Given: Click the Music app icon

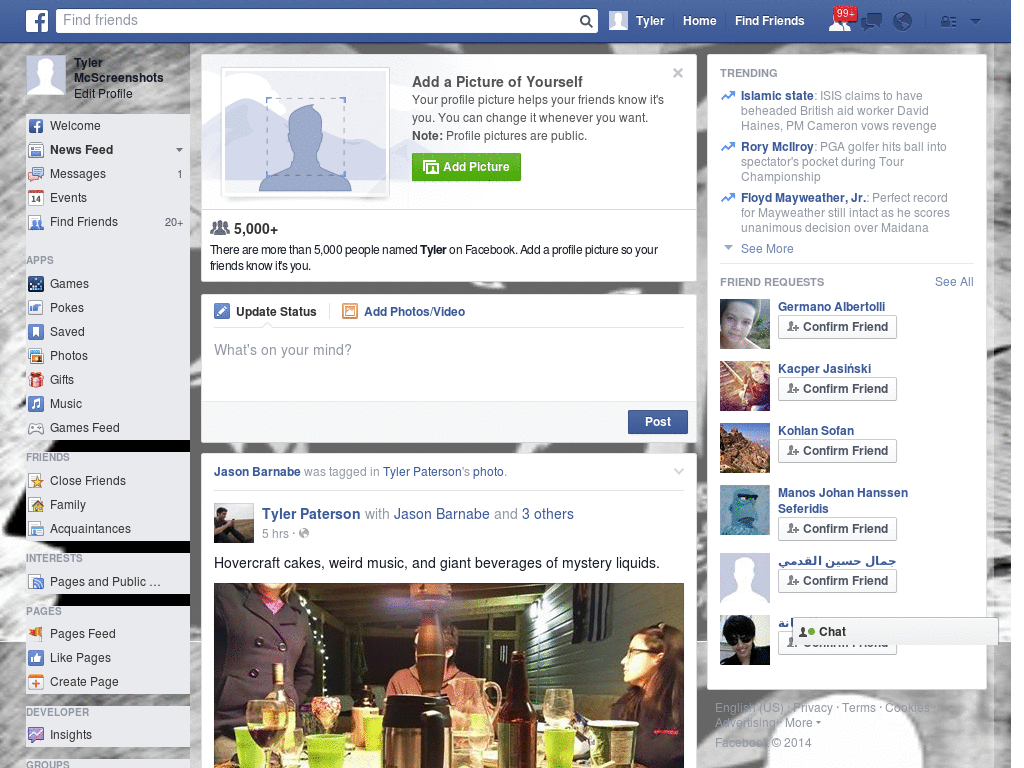Looking at the screenshot, I should 36,404.
